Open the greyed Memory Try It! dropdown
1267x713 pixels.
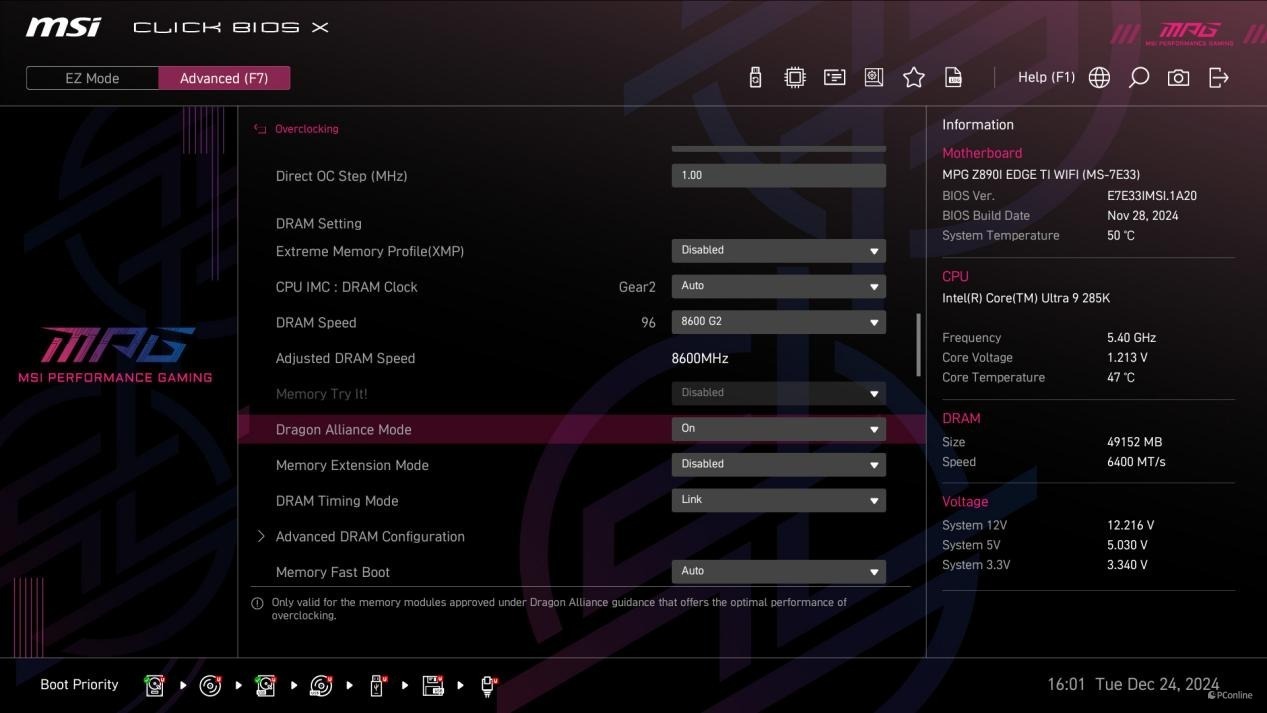pos(778,393)
